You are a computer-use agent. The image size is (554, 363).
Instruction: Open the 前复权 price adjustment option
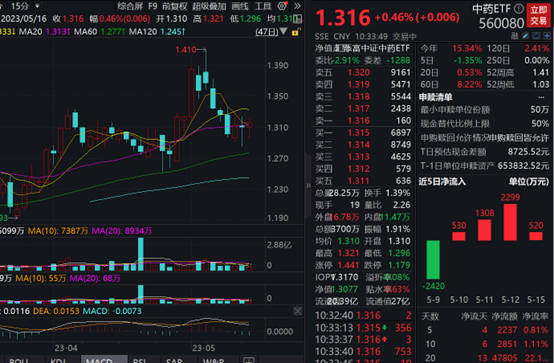[x=175, y=6]
